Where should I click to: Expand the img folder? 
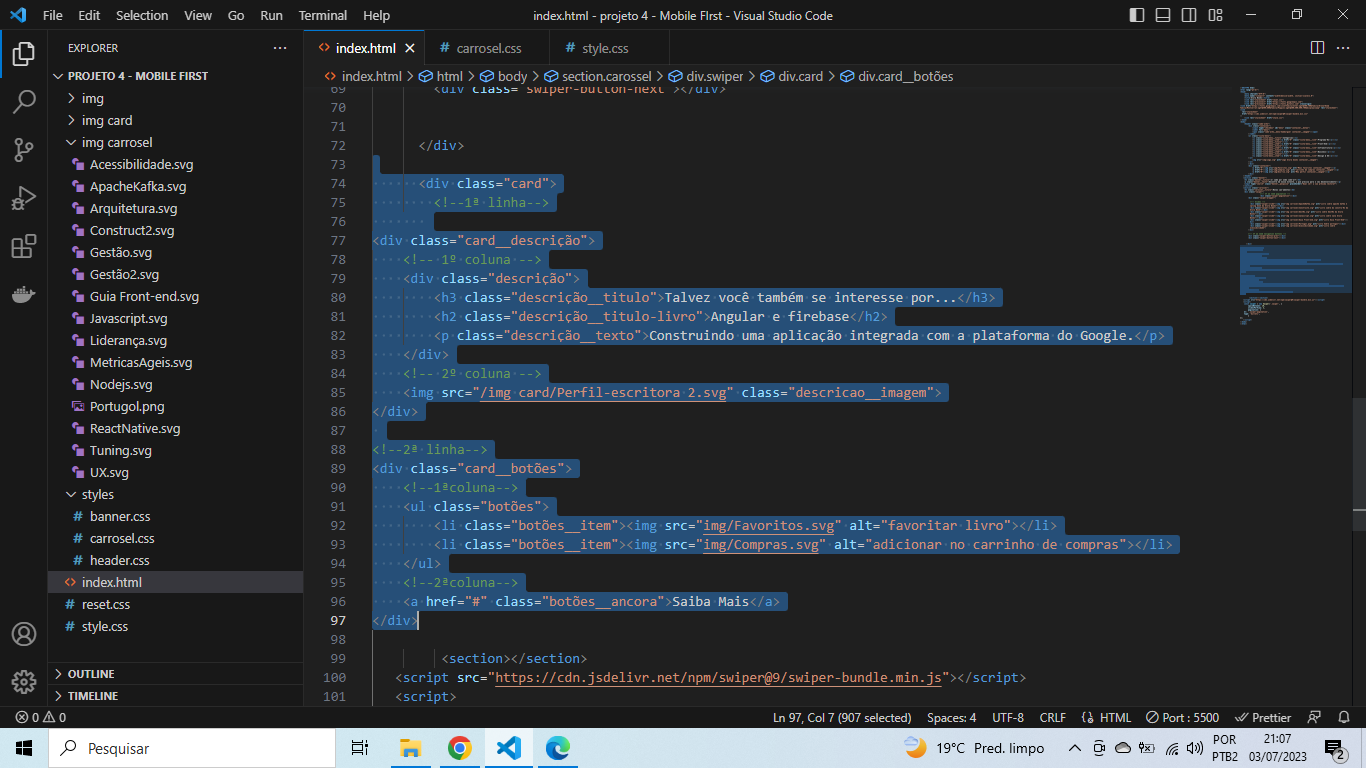tap(175, 98)
